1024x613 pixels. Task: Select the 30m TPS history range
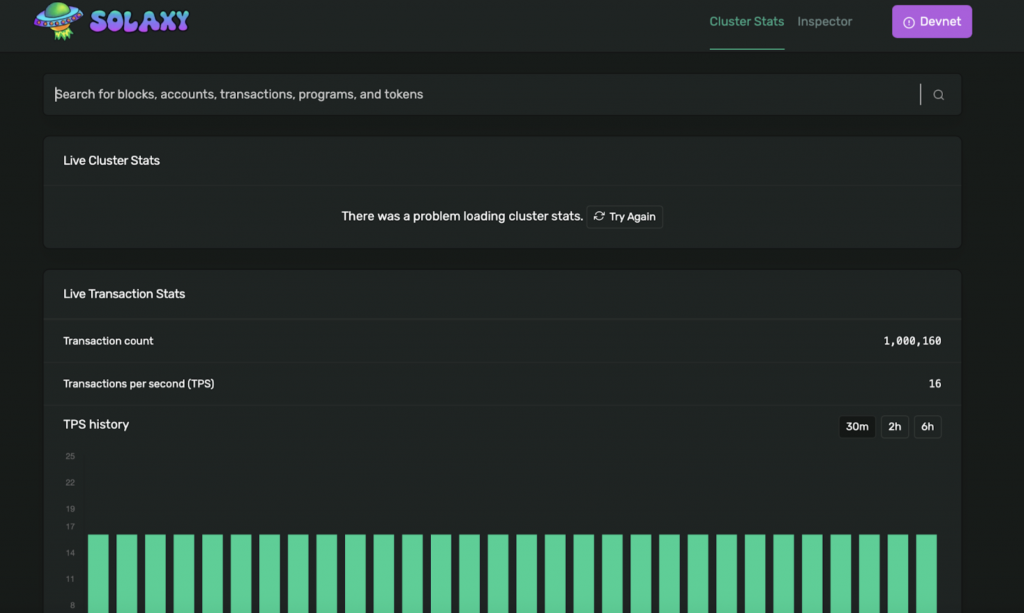tap(857, 427)
